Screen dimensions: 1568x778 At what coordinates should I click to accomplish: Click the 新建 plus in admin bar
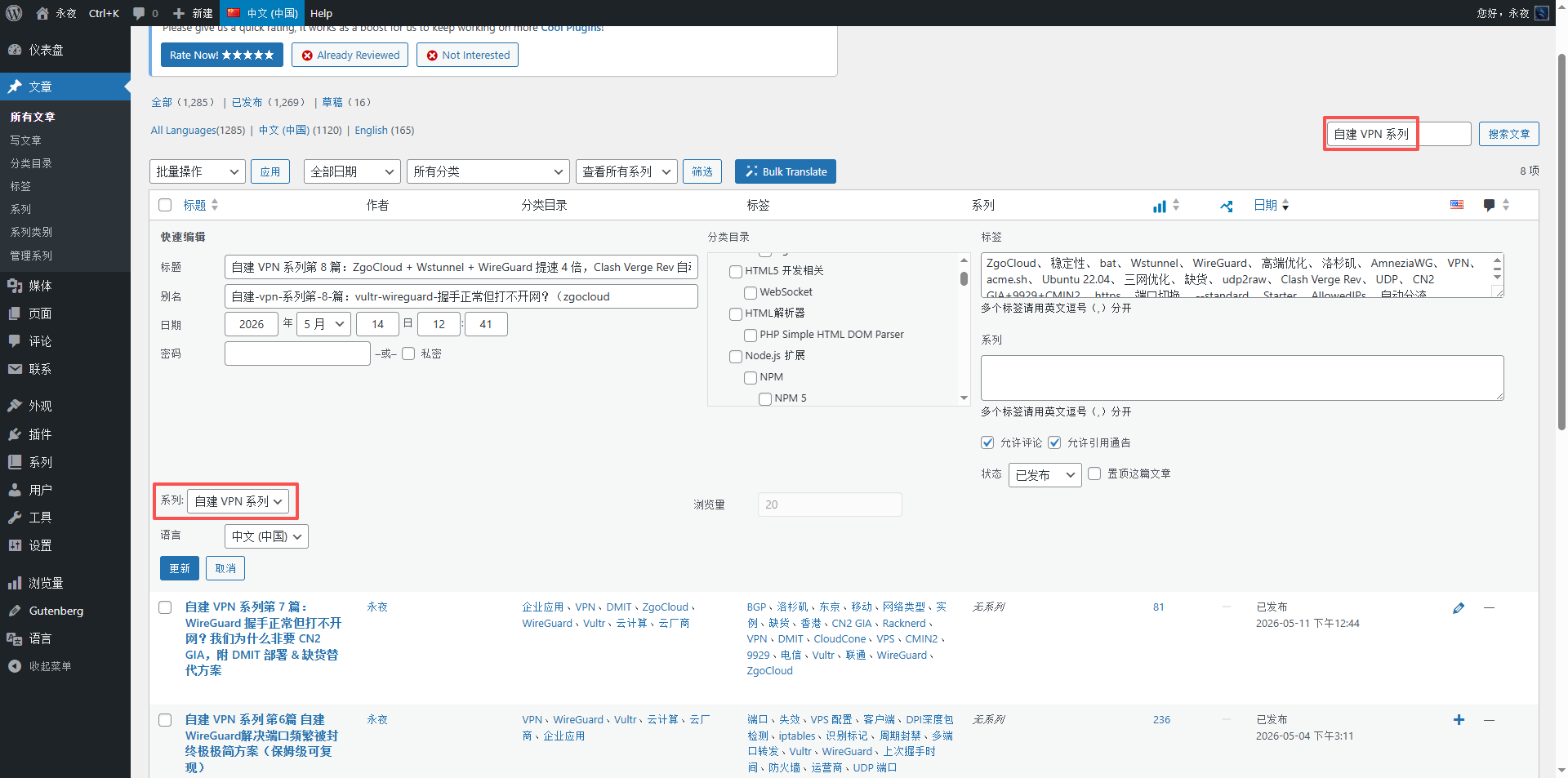193,13
